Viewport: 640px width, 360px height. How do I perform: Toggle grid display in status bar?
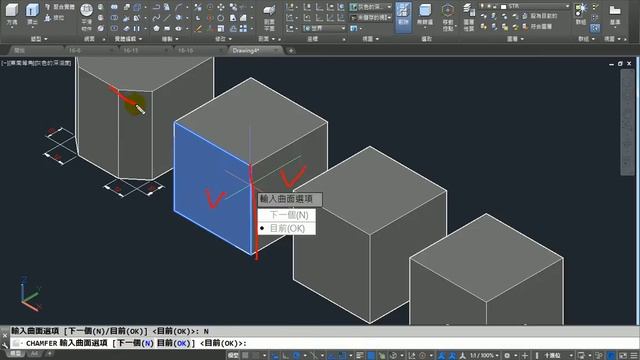tap(245, 356)
